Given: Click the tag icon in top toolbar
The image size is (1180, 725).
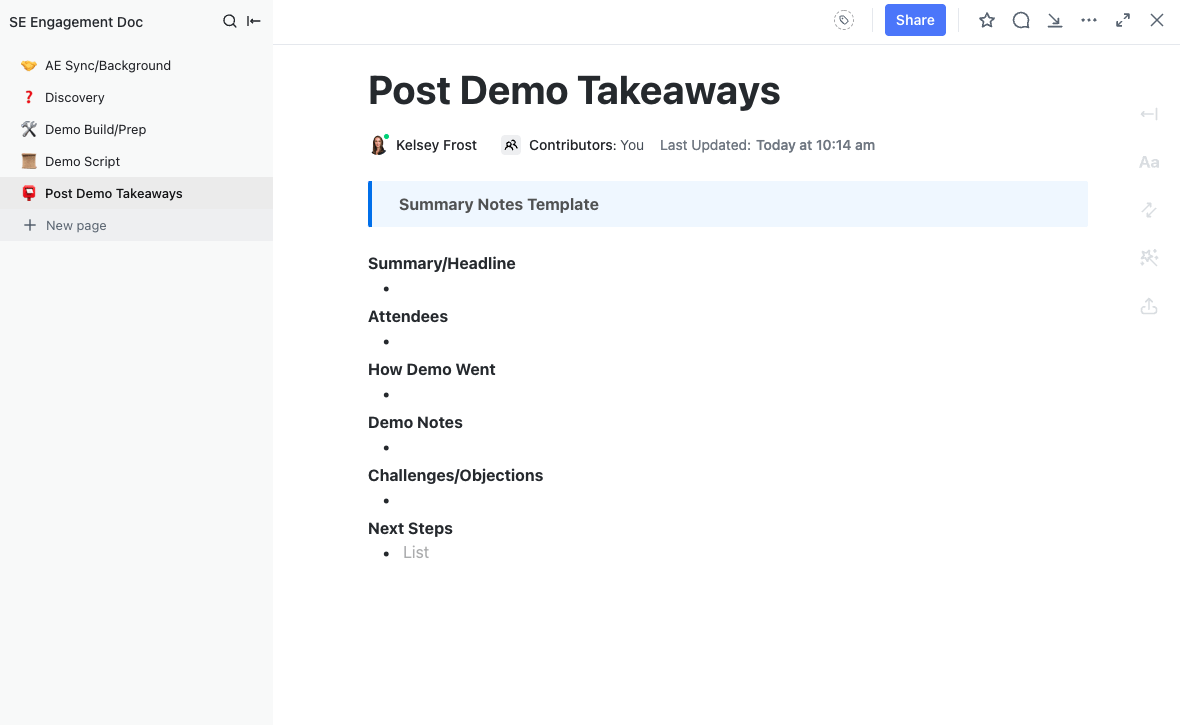Looking at the screenshot, I should click(x=844, y=21).
